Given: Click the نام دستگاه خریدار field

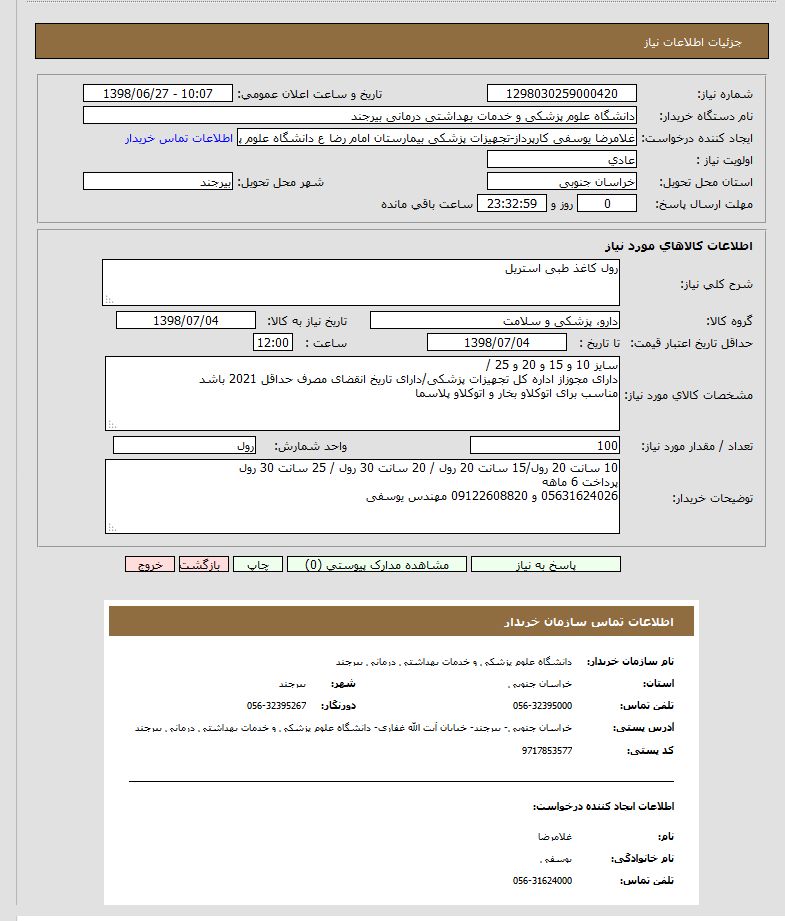Looking at the screenshot, I should [360, 116].
